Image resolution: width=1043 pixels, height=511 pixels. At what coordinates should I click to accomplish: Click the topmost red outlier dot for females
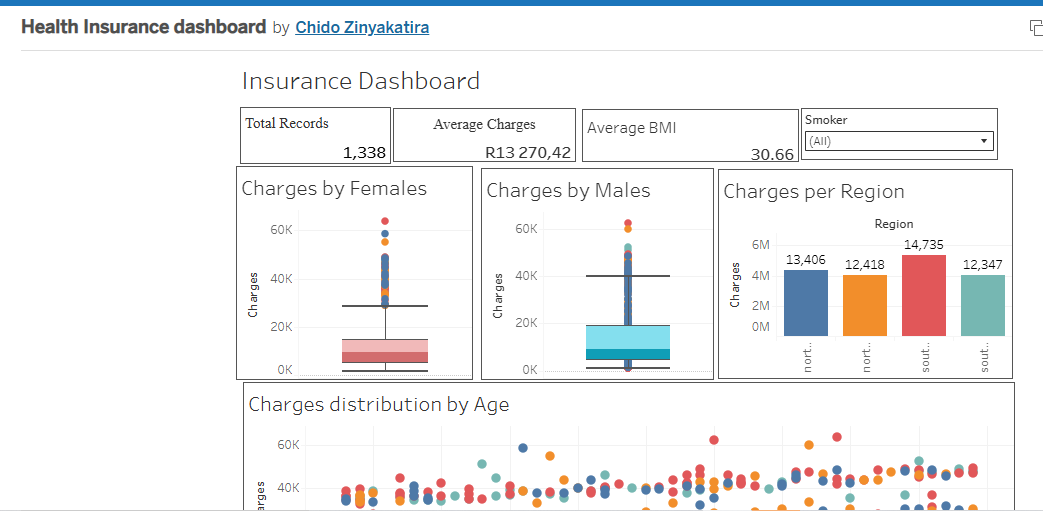coord(385,222)
